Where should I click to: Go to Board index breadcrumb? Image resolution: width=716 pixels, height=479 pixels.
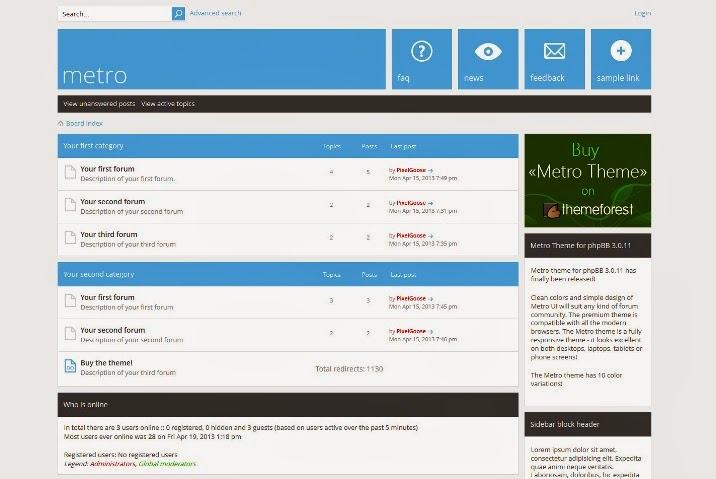(x=84, y=123)
